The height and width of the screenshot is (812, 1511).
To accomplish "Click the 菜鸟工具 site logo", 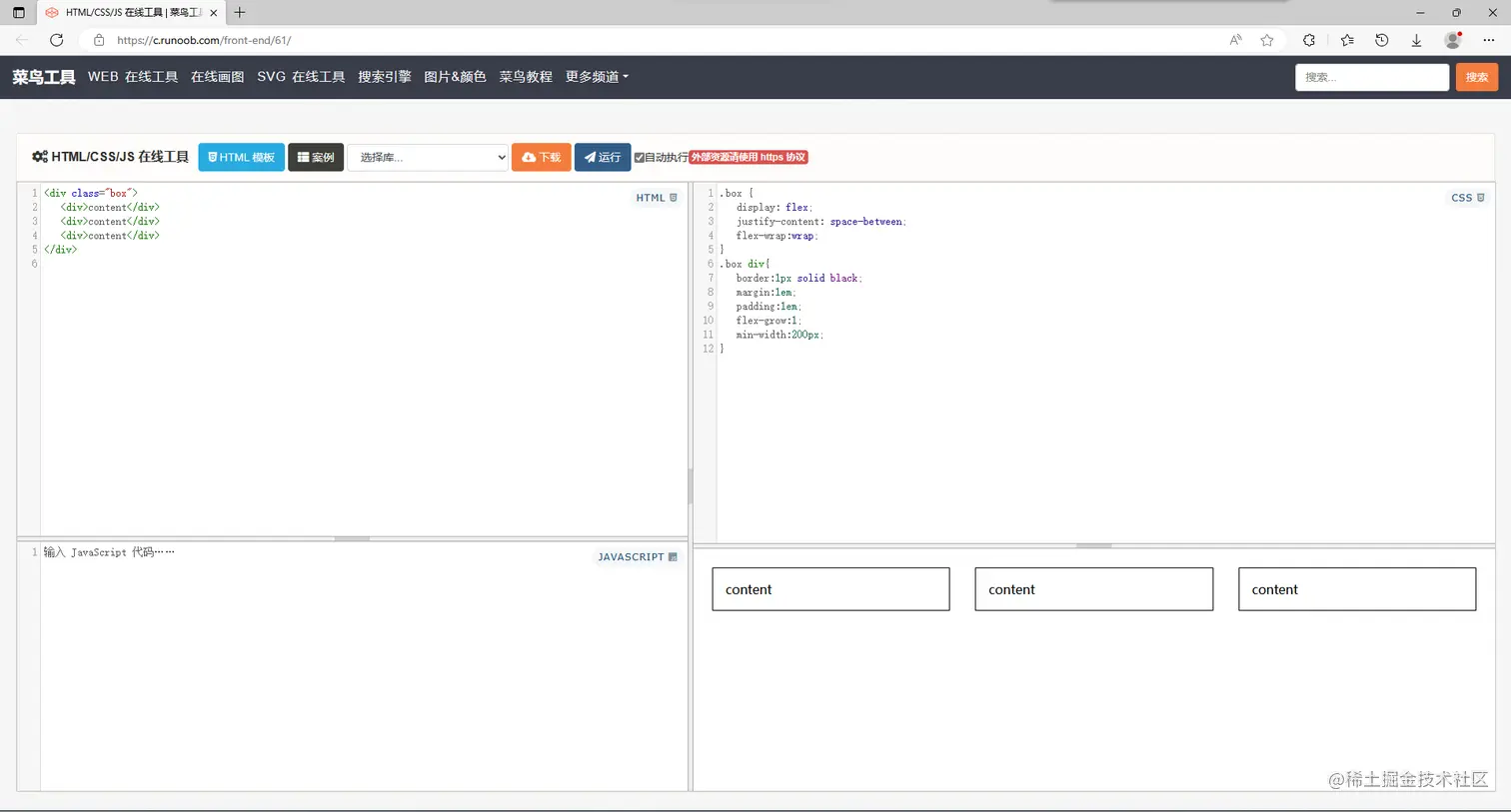I will (44, 77).
